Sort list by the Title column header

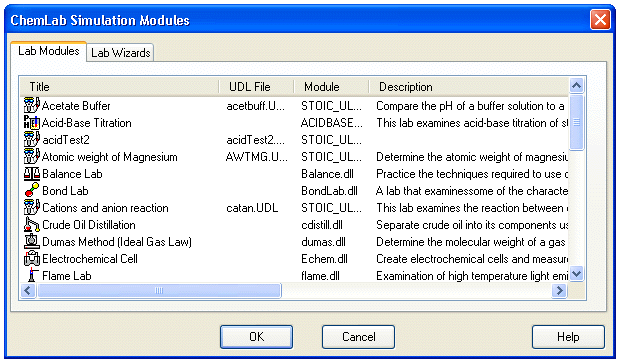point(120,87)
